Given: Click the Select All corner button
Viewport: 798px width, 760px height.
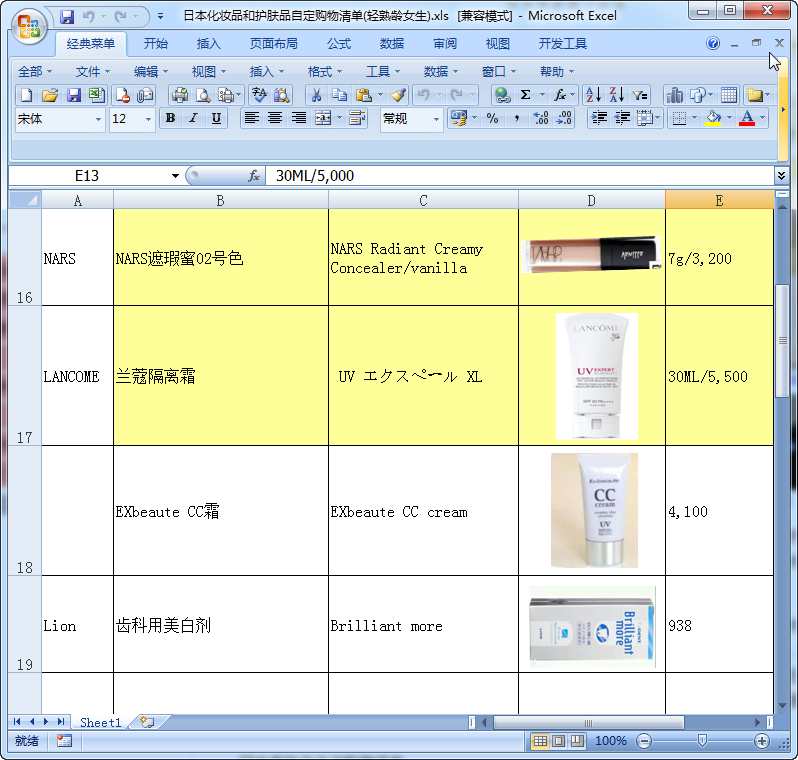Looking at the screenshot, I should click(x=25, y=200).
